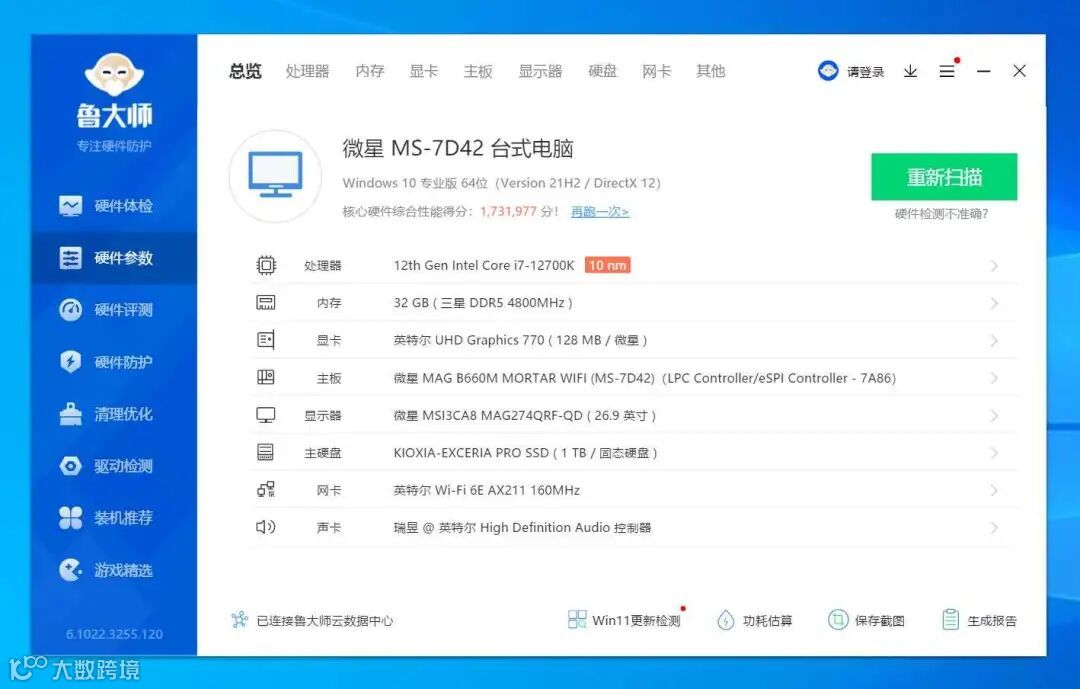Viewport: 1080px width, 689px height.
Task: Open 功耗估算 power estimate
Action: coord(754,620)
